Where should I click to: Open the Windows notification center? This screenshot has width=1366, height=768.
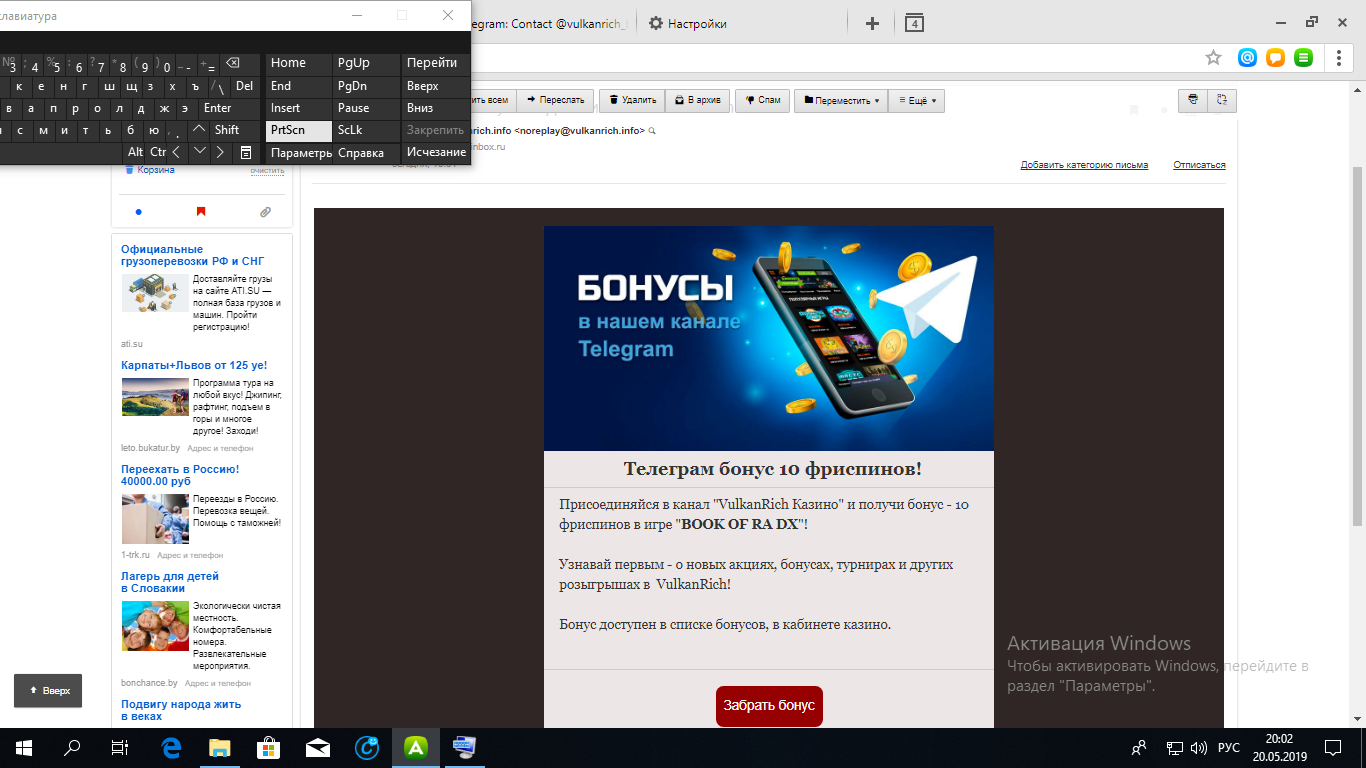(x=1333, y=747)
